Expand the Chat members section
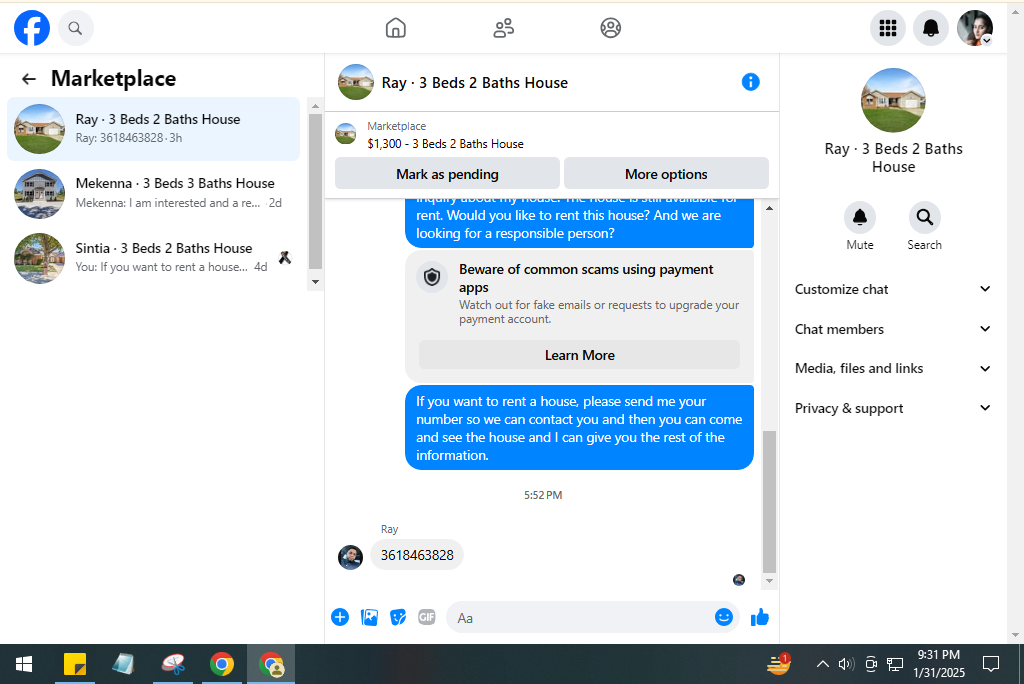The height and width of the screenshot is (684, 1024). 893,329
